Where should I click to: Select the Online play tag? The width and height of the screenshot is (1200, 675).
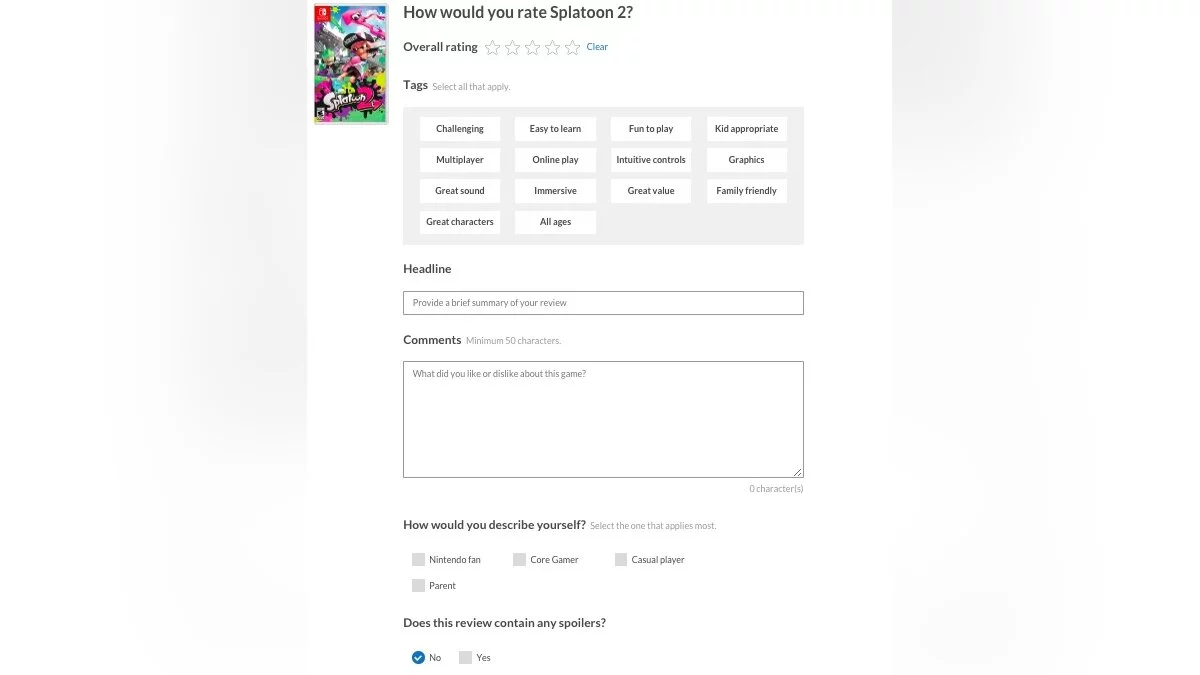[555, 160]
